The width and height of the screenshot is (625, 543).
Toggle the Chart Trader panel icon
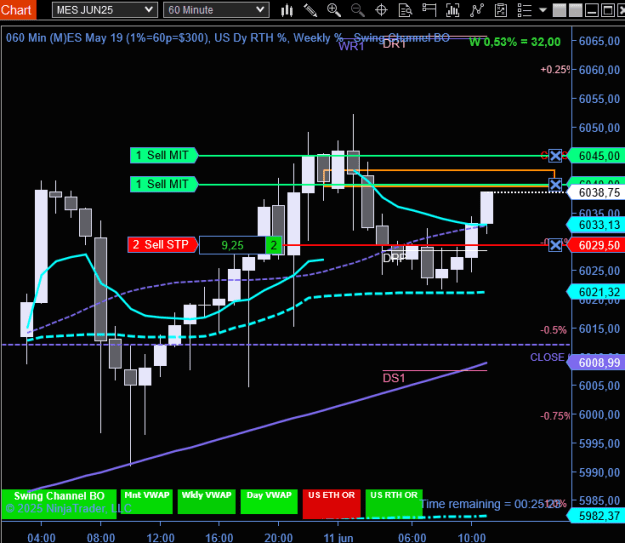click(429, 10)
